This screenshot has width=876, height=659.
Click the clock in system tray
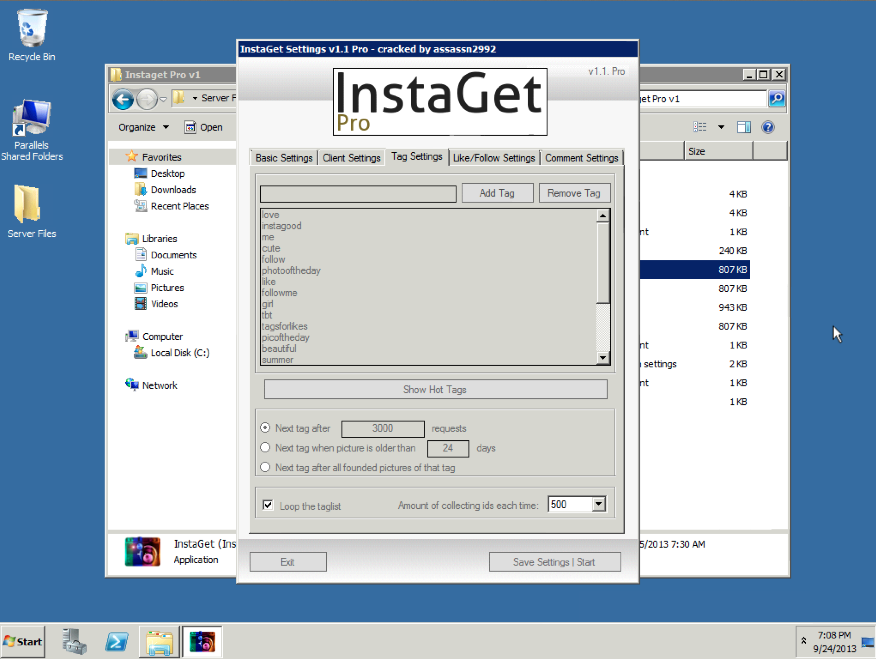835,642
